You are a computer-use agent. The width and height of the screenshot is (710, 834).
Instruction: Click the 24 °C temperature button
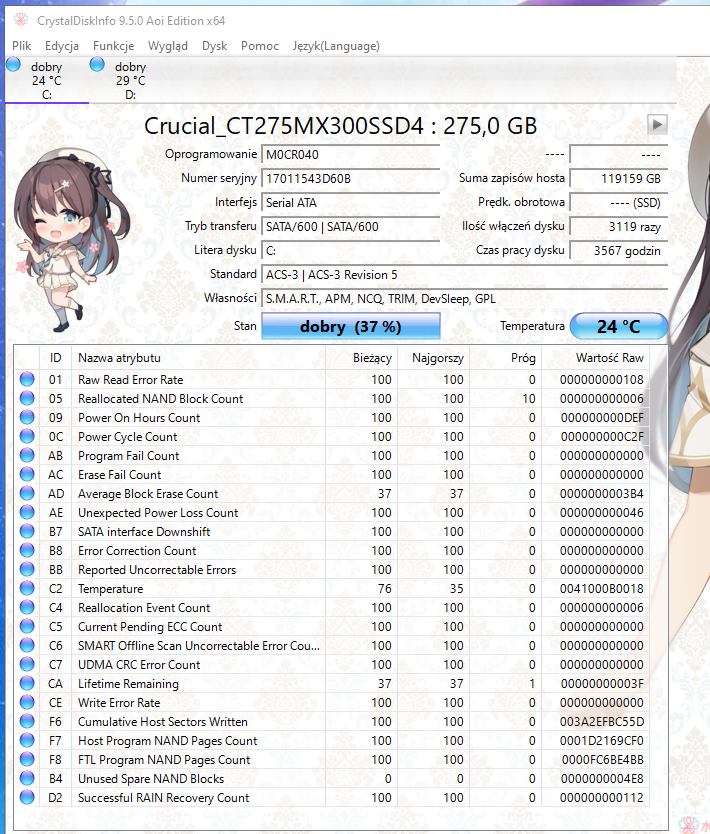619,326
